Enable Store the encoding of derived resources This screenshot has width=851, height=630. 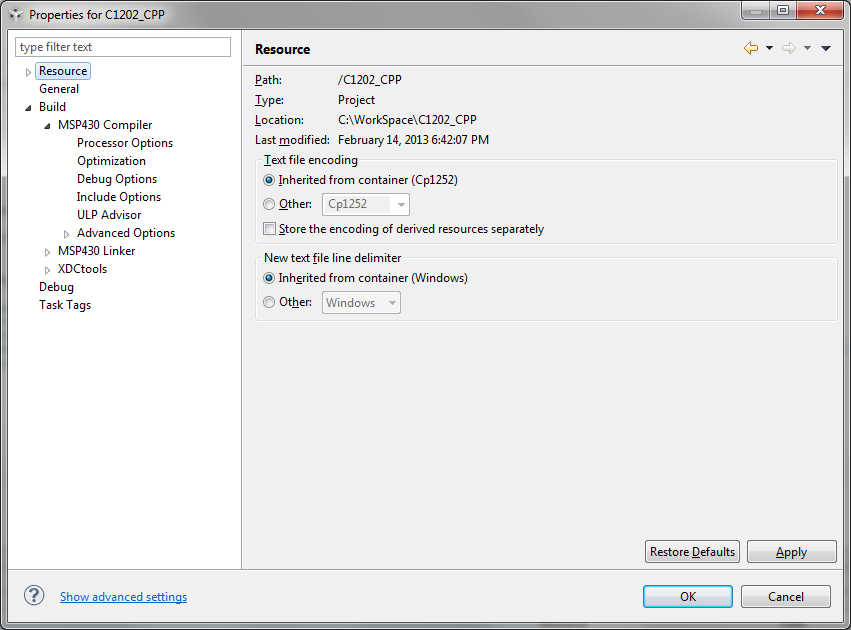click(x=269, y=229)
